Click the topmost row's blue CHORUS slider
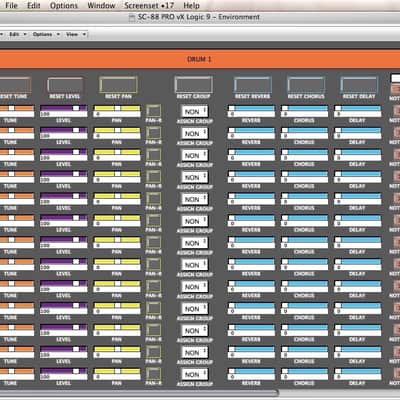400x400 pixels. click(x=304, y=111)
